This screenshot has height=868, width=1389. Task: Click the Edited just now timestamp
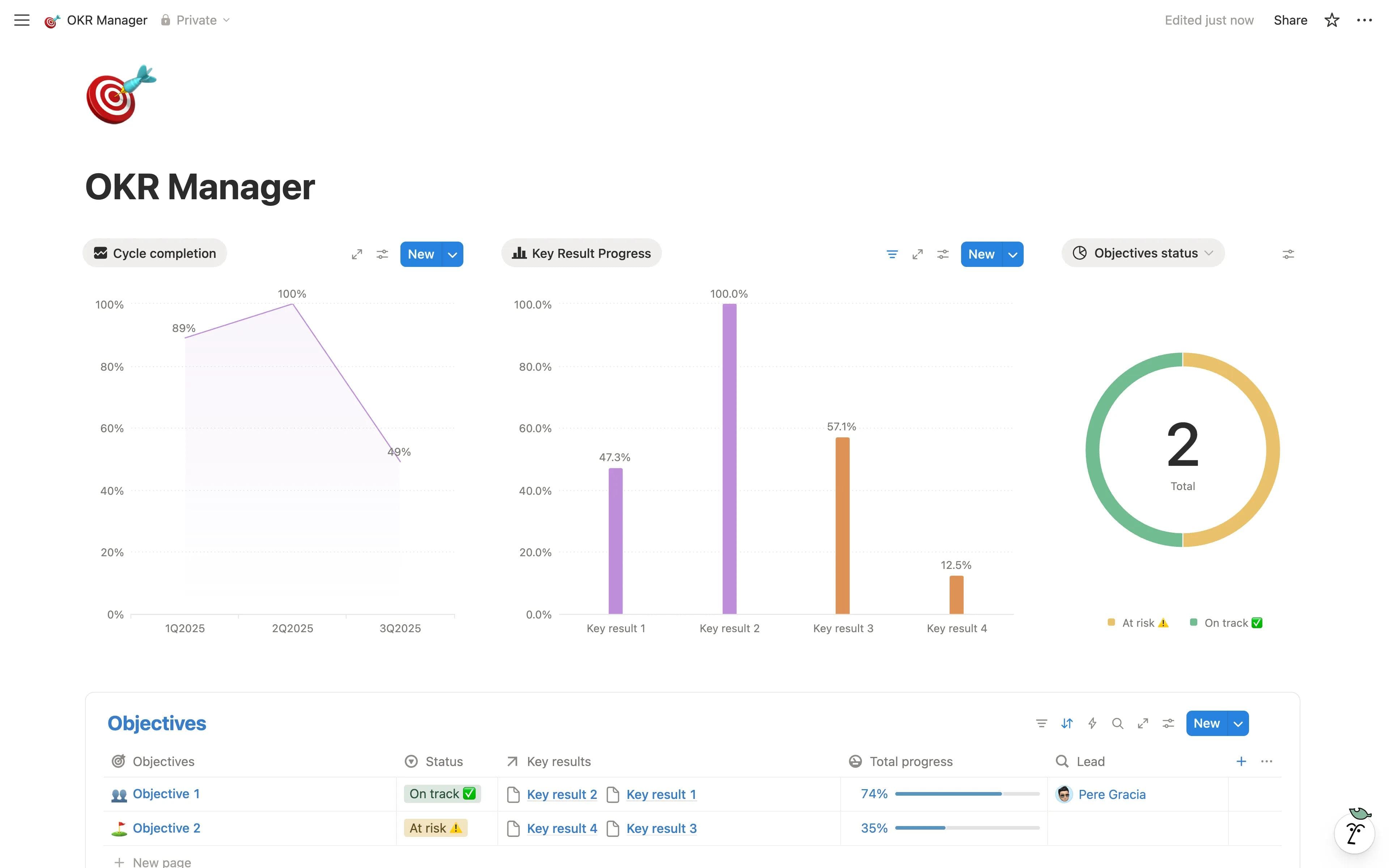tap(1209, 20)
